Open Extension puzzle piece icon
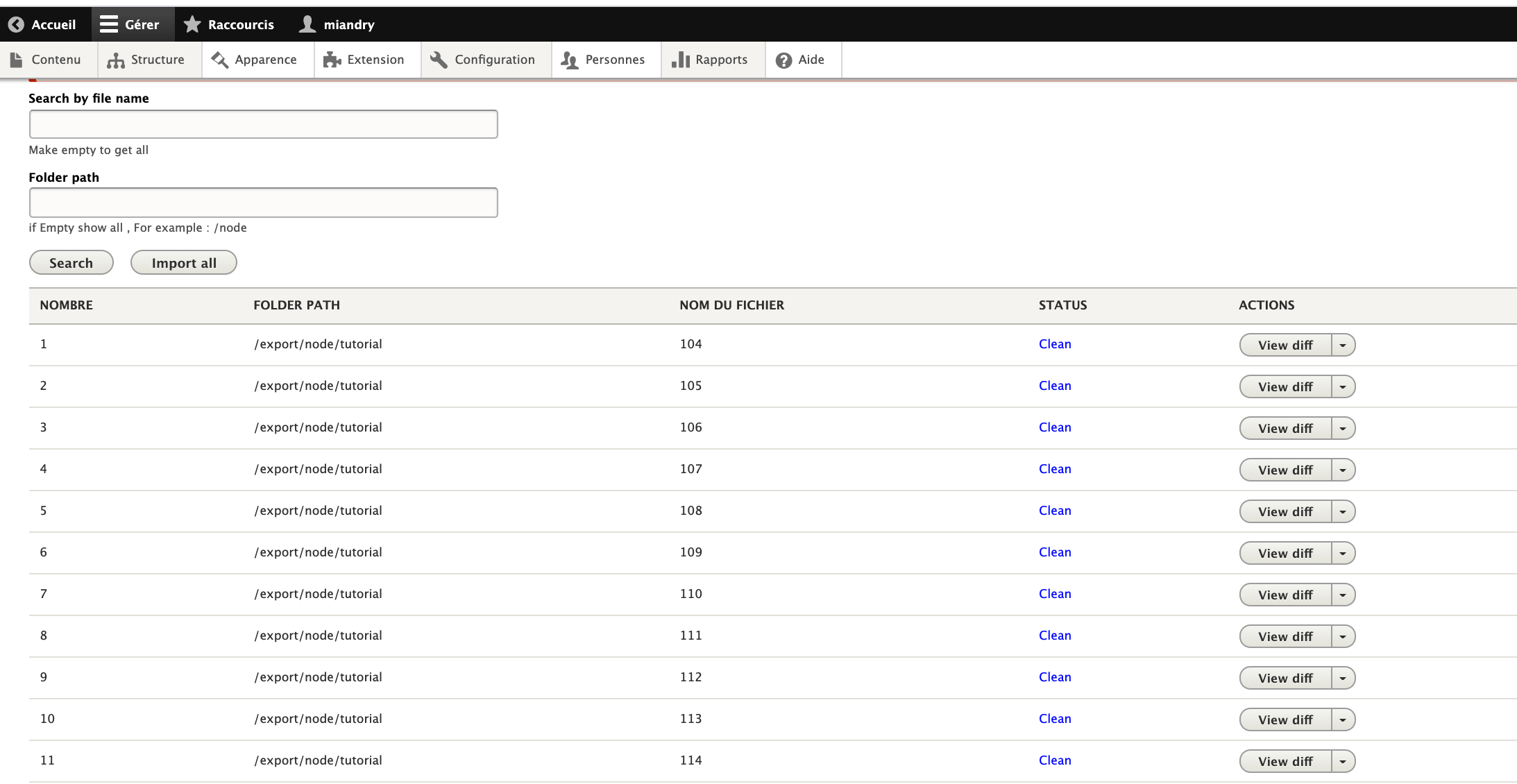The height and width of the screenshot is (784, 1517). tap(332, 60)
